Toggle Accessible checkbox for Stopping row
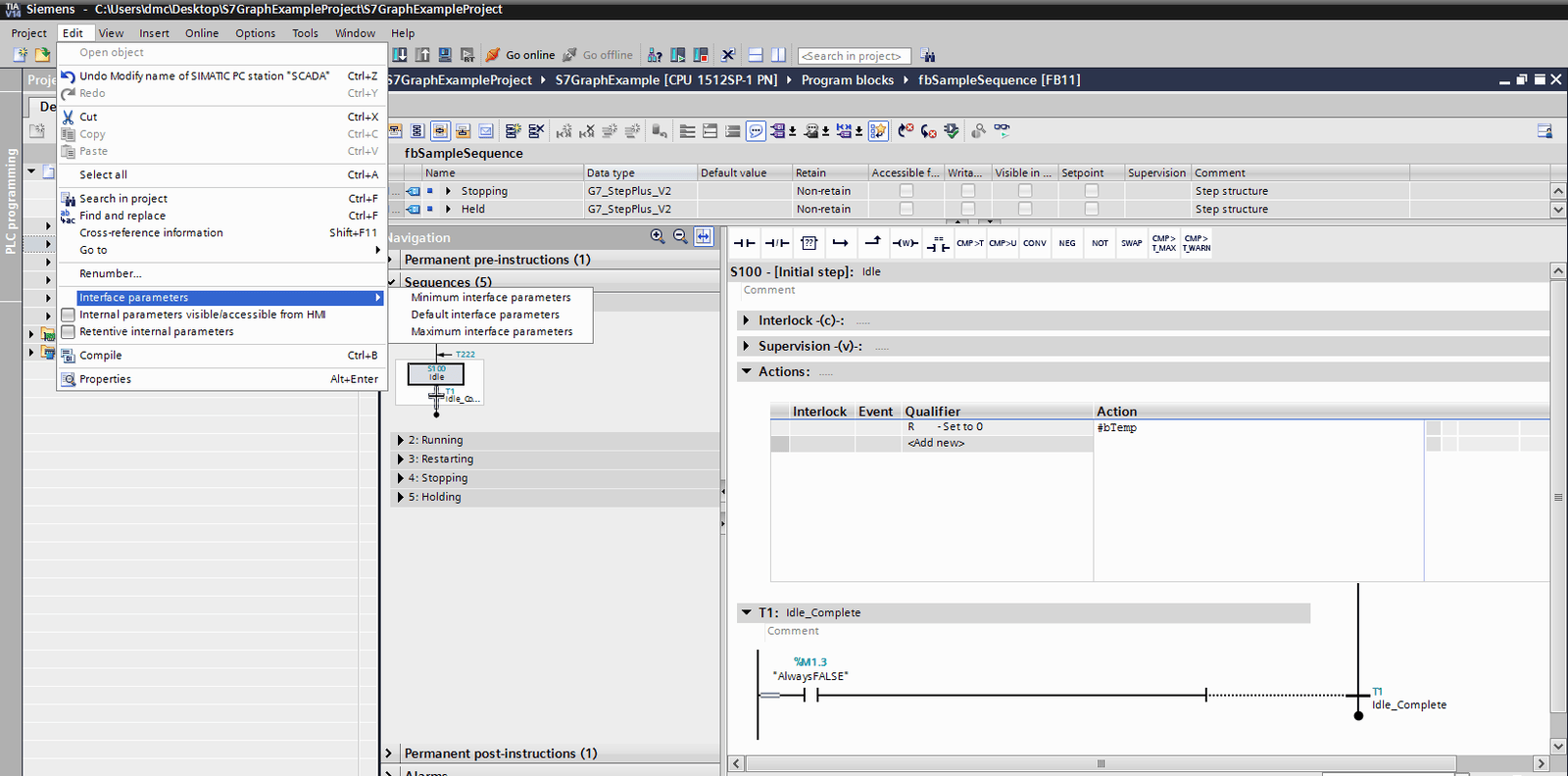The width and height of the screenshot is (1568, 776). pos(906,191)
